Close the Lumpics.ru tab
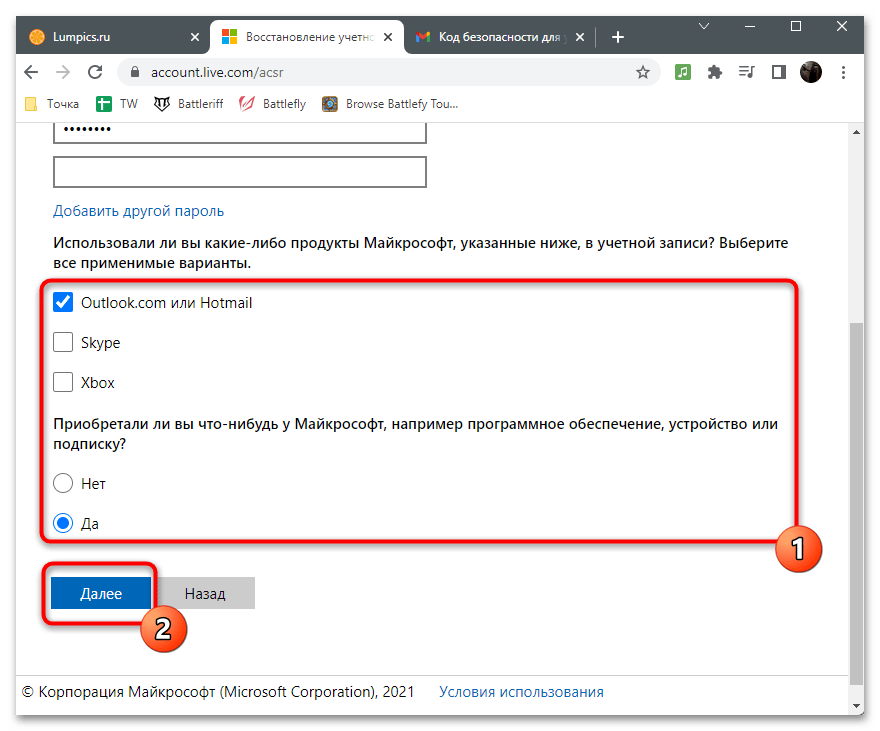 pyautogui.click(x=195, y=37)
